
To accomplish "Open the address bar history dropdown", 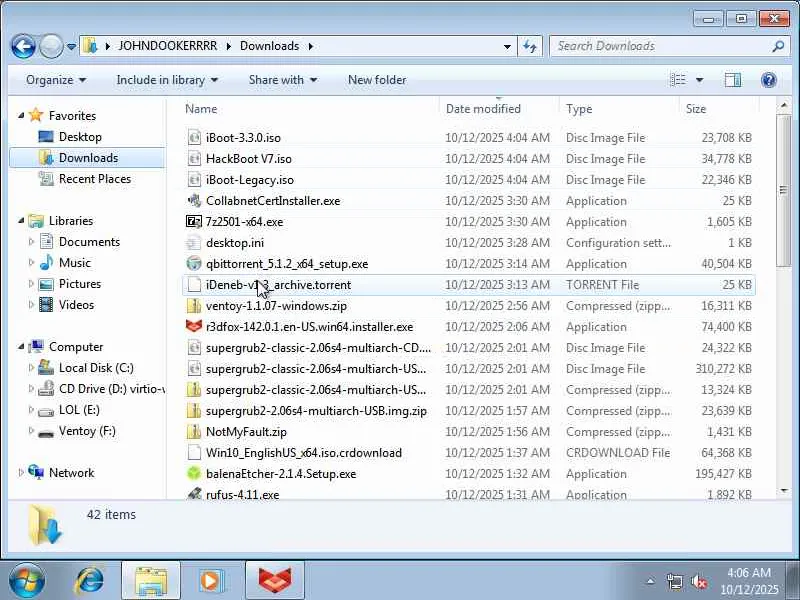I will (x=507, y=46).
